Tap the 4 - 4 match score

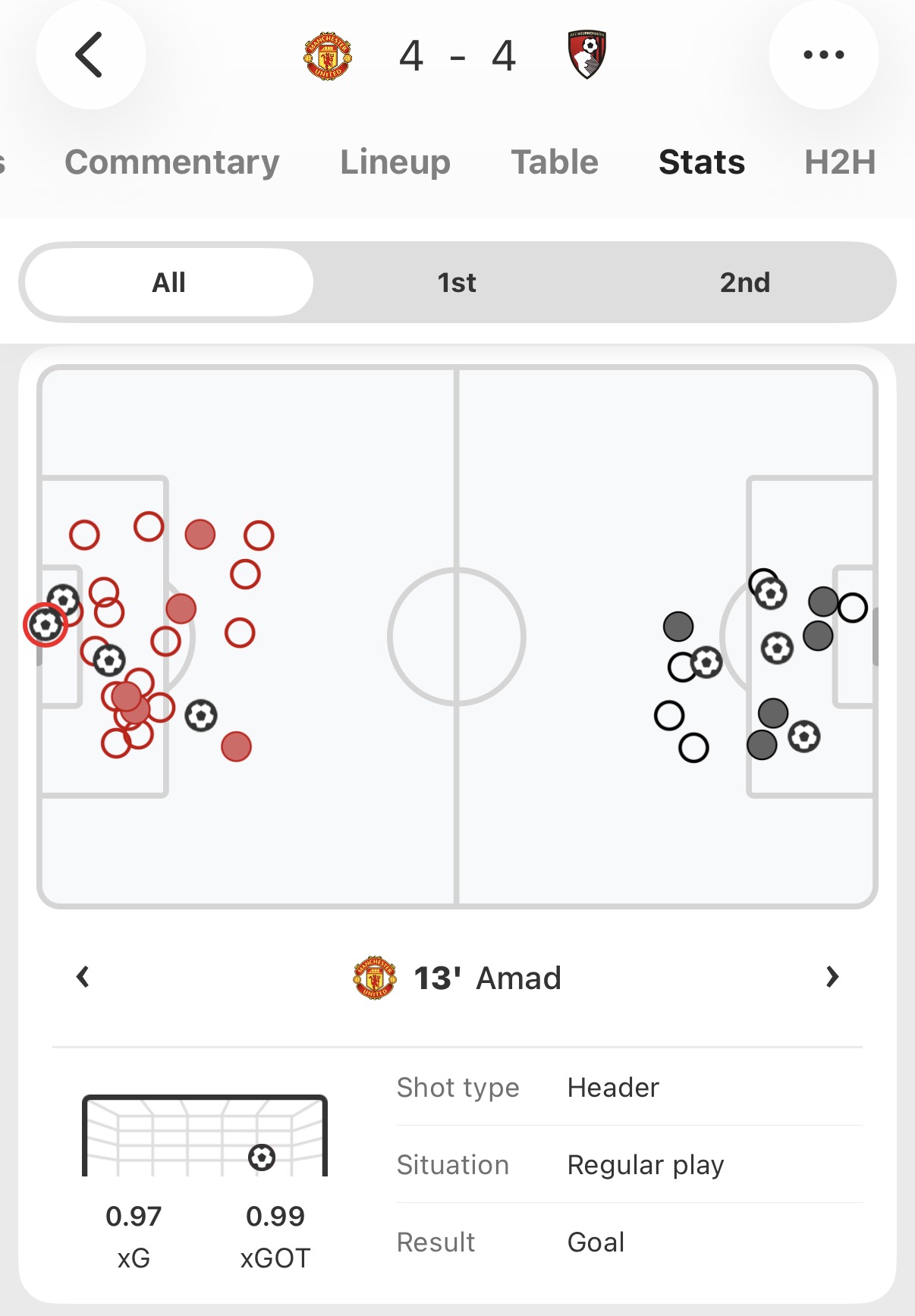point(457,56)
